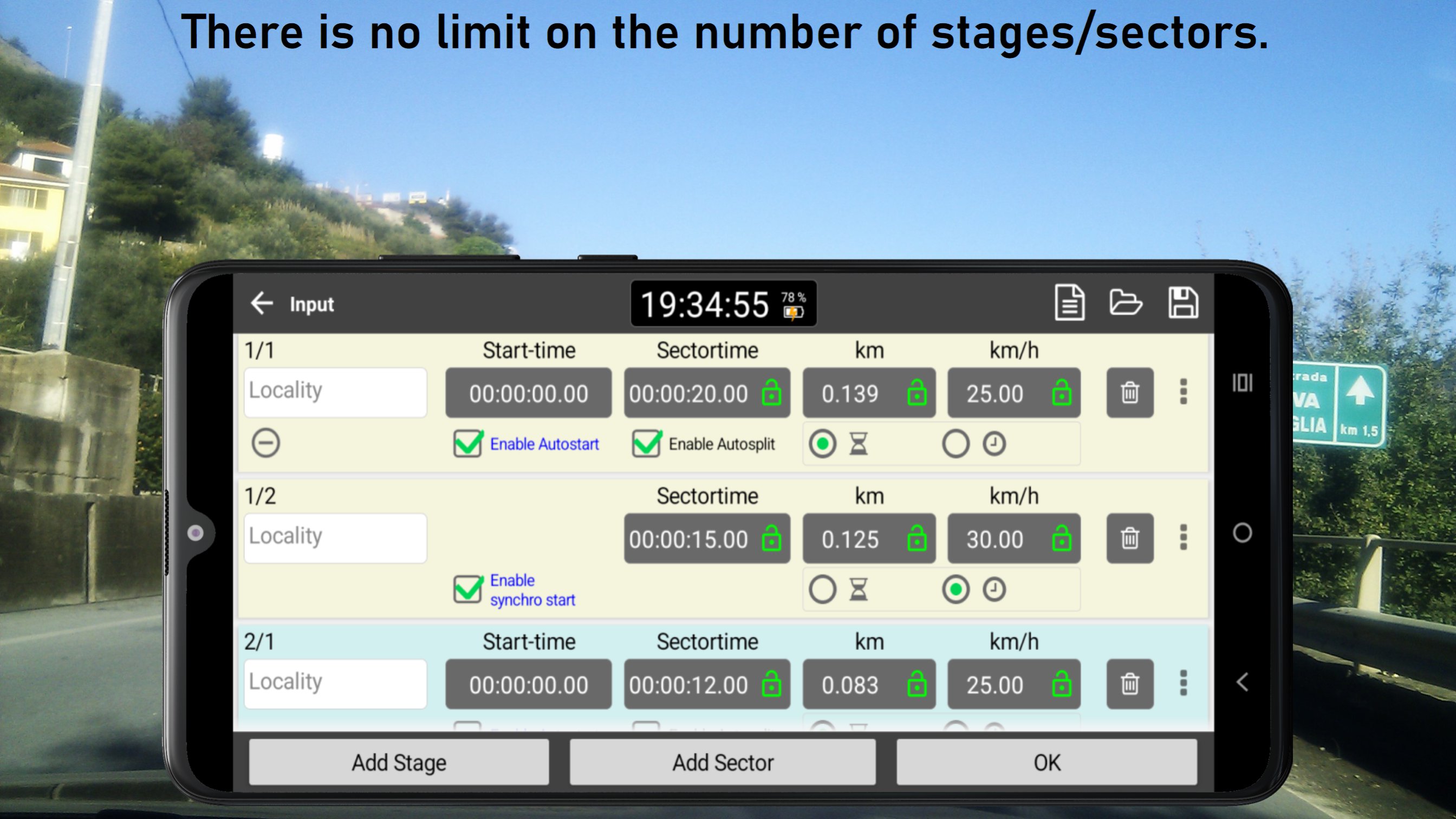Click the Locality field of sector 1/1

[335, 393]
